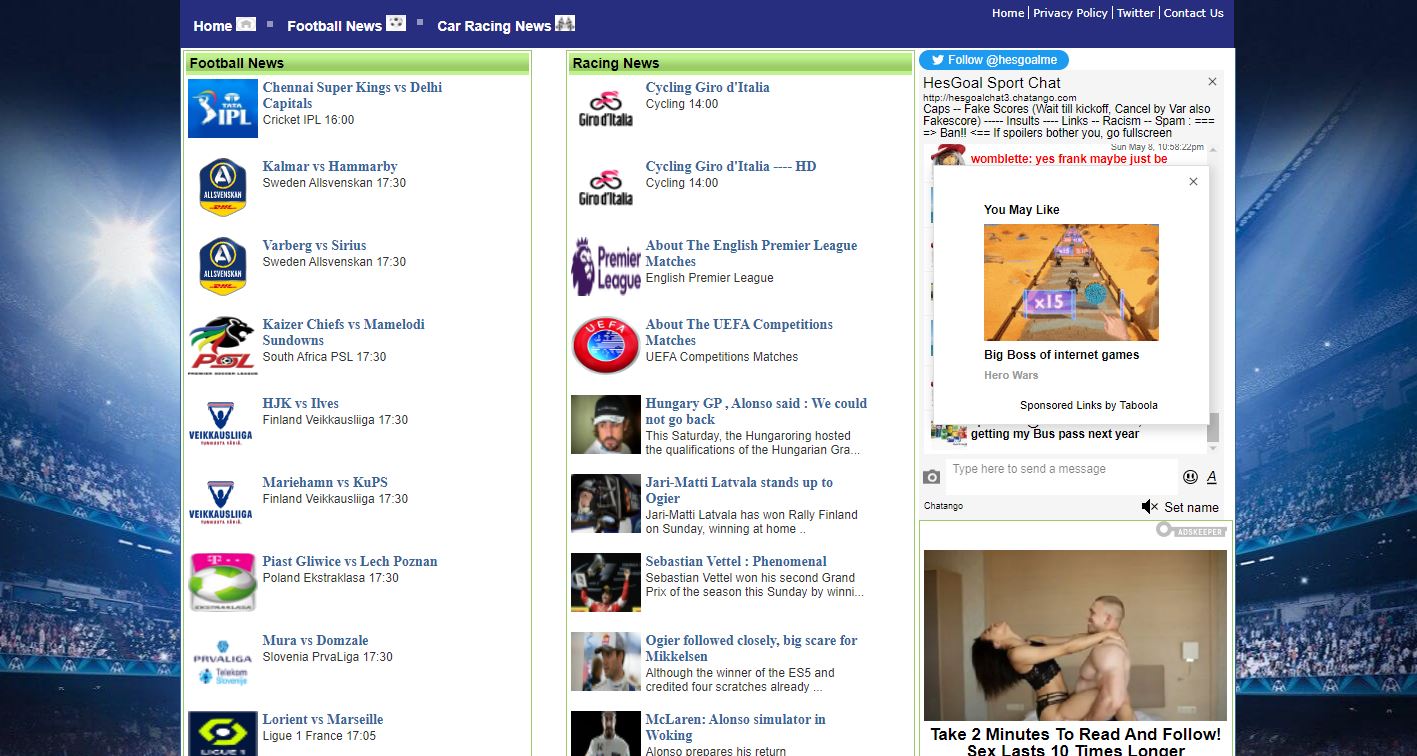This screenshot has width=1417, height=756.
Task: Open Car Racing News in the main navigation
Action: point(494,26)
